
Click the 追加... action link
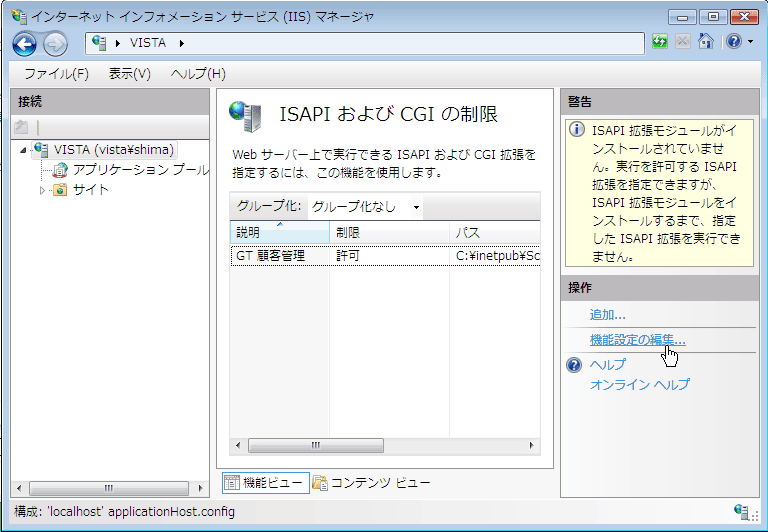point(608,315)
